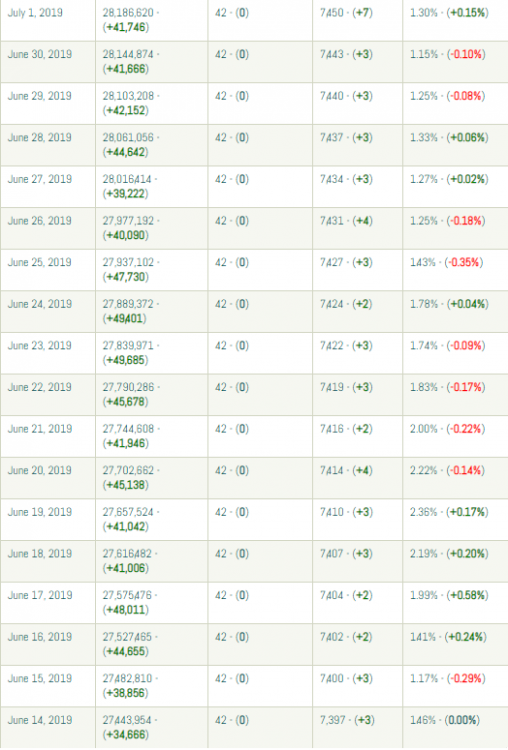Select the June 24, 2019 date

coord(40,304)
